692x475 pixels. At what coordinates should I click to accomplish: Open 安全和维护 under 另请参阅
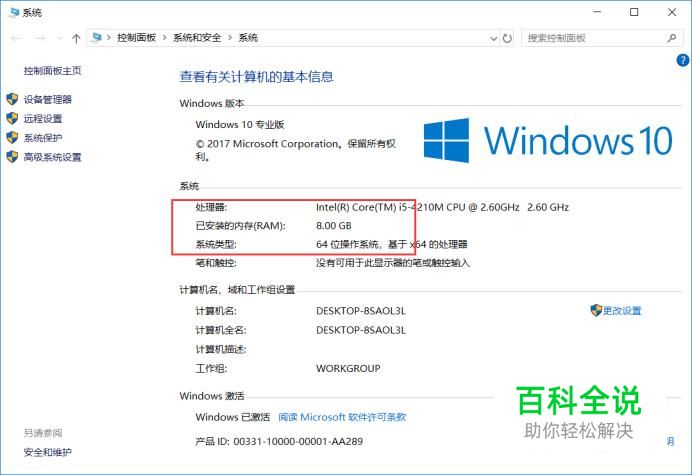(48, 452)
